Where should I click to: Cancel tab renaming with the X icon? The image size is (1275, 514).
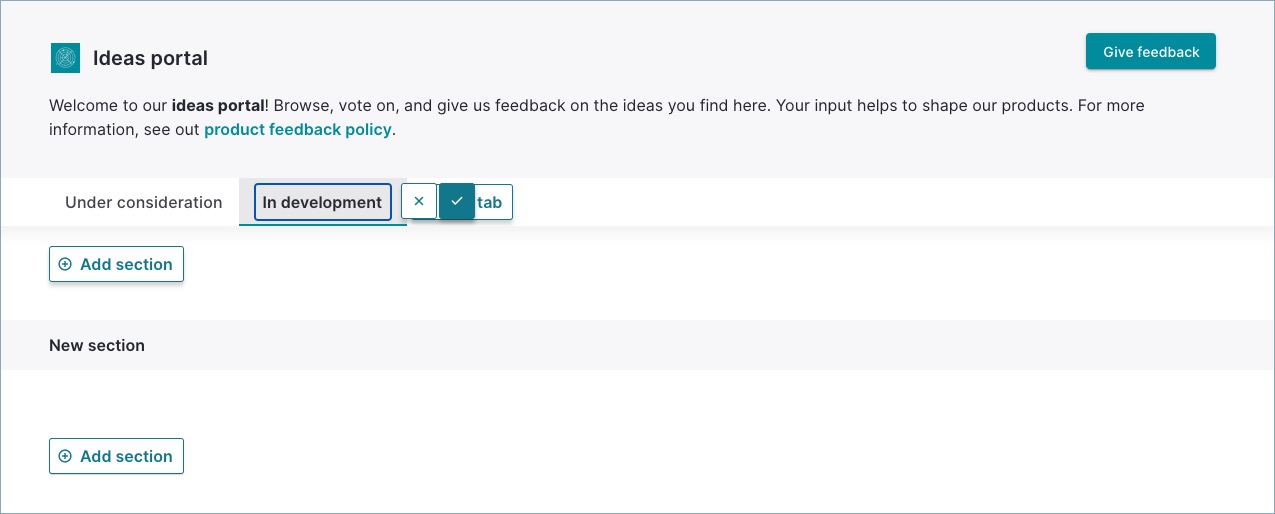click(x=419, y=201)
